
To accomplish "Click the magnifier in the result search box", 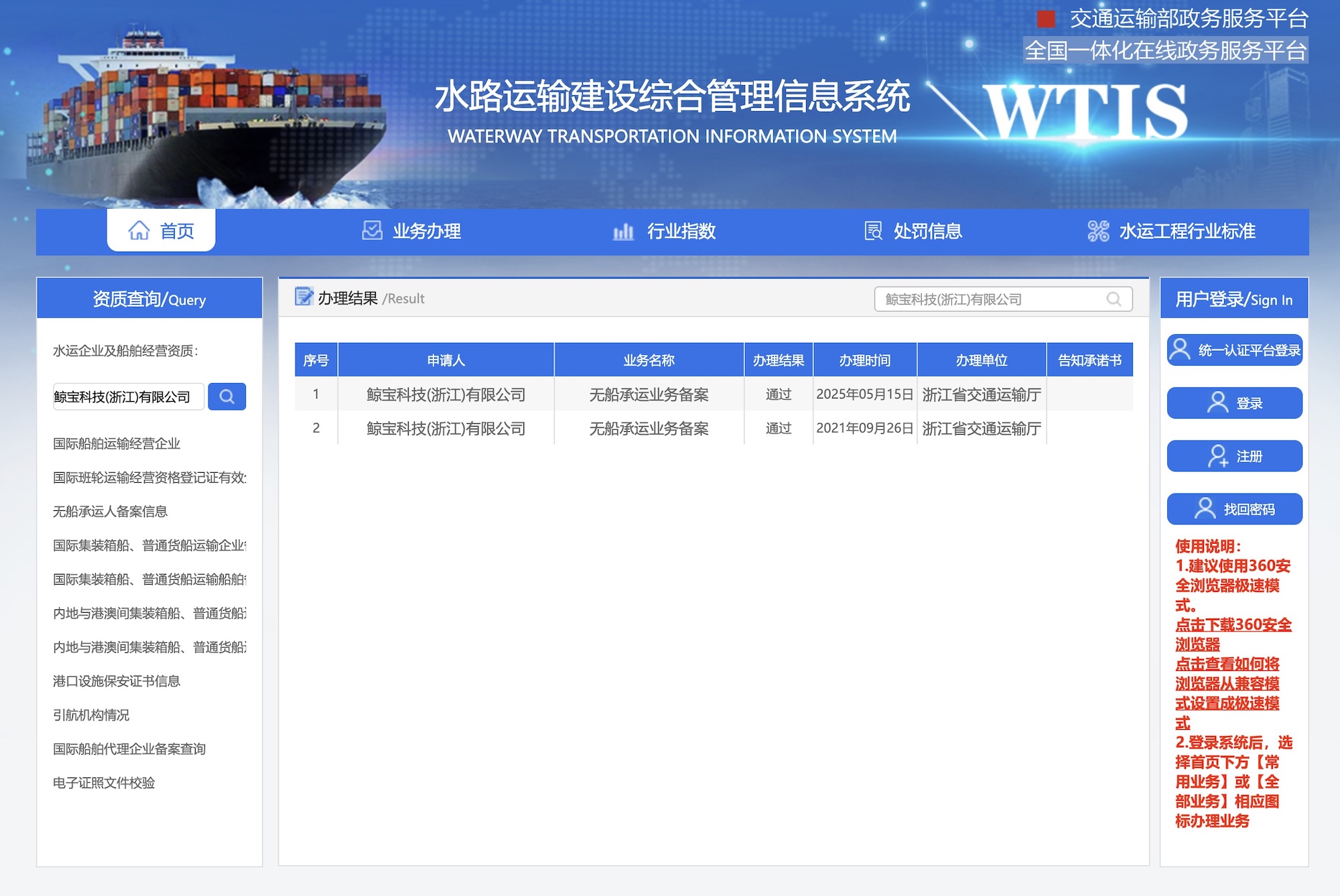I will [1114, 299].
